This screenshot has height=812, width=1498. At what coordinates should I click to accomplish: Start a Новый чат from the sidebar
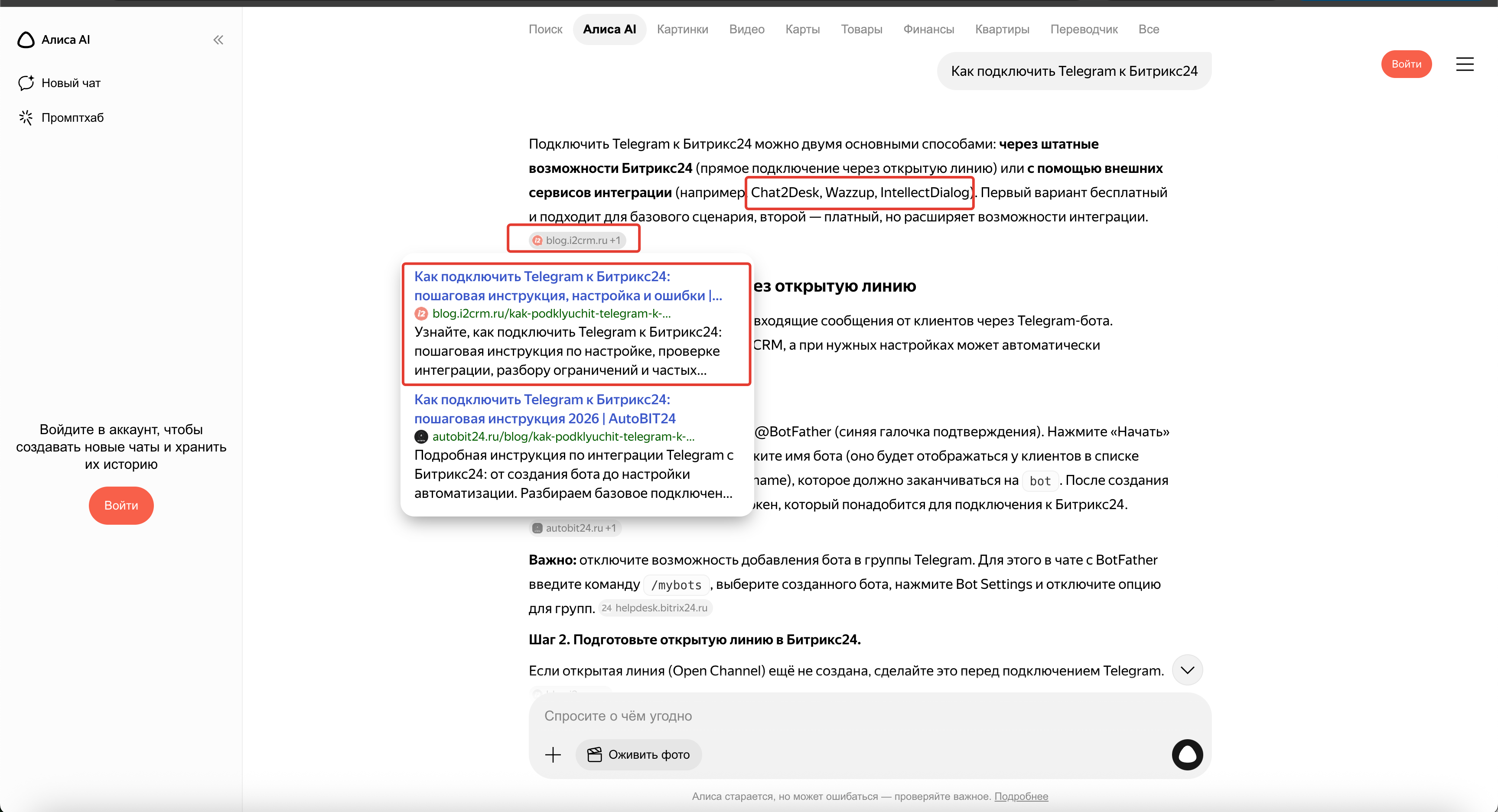point(59,82)
